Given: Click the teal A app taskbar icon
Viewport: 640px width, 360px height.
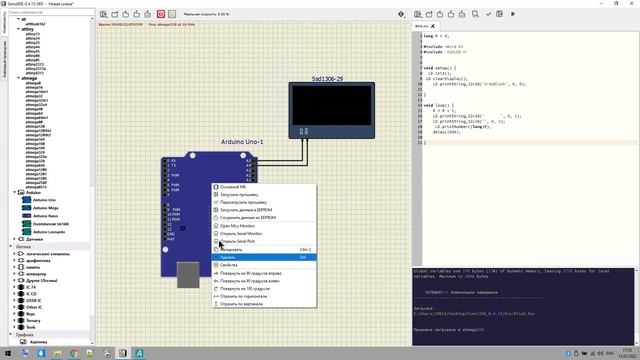Looking at the screenshot, I should click(x=139, y=353).
